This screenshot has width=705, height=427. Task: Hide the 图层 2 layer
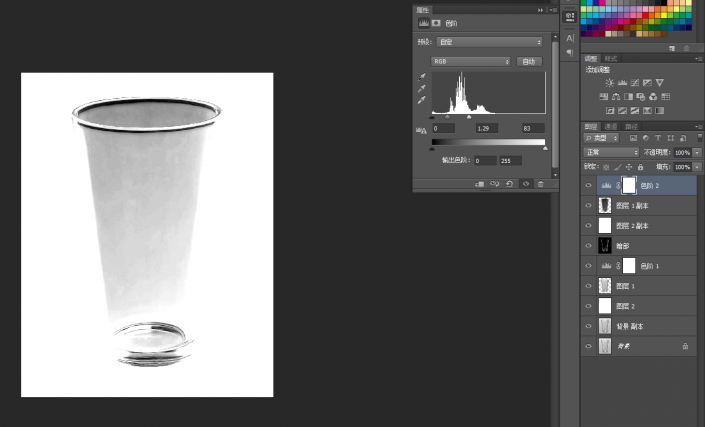[x=589, y=306]
